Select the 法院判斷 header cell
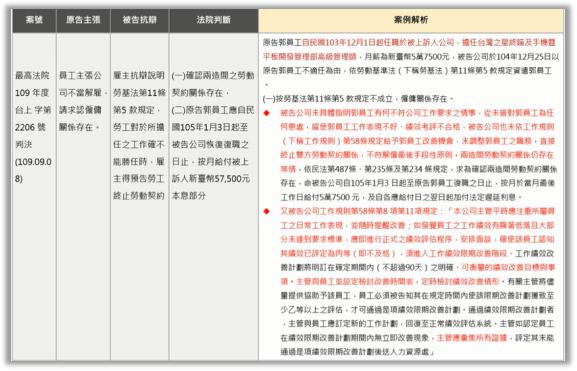 (x=213, y=20)
